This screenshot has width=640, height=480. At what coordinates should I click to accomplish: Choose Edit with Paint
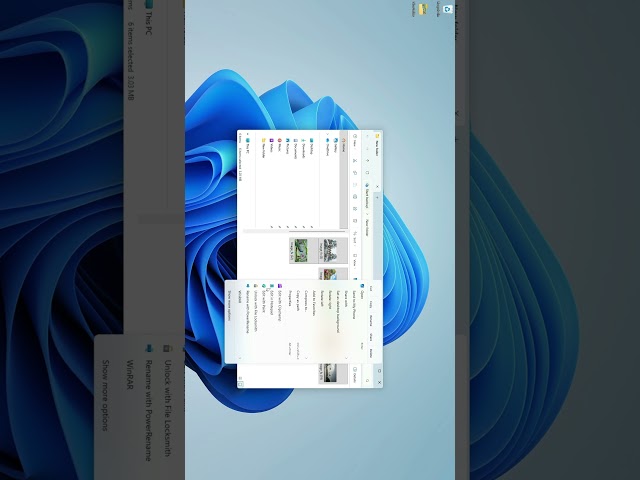264,321
